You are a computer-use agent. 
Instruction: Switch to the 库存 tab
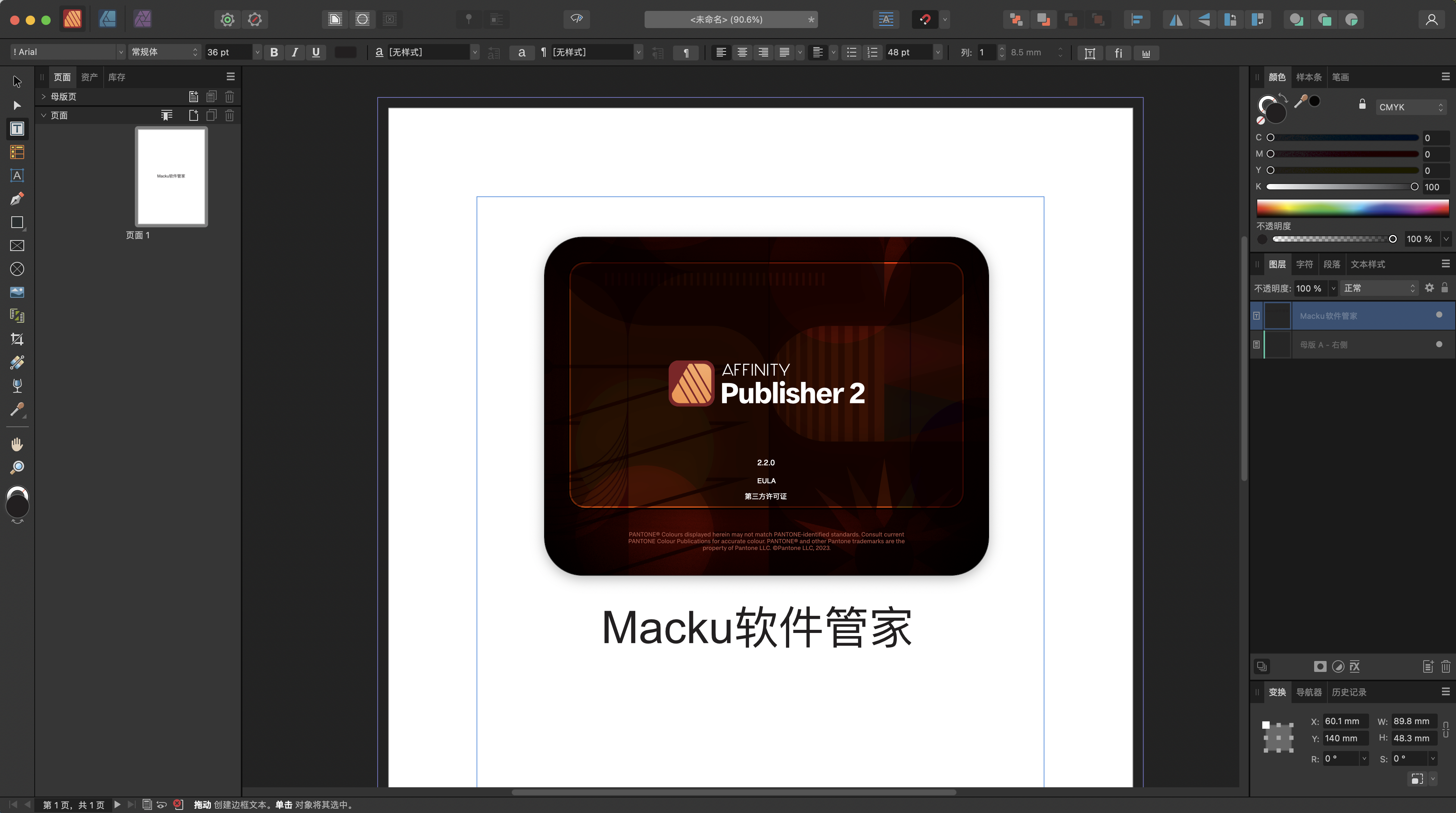coord(117,77)
